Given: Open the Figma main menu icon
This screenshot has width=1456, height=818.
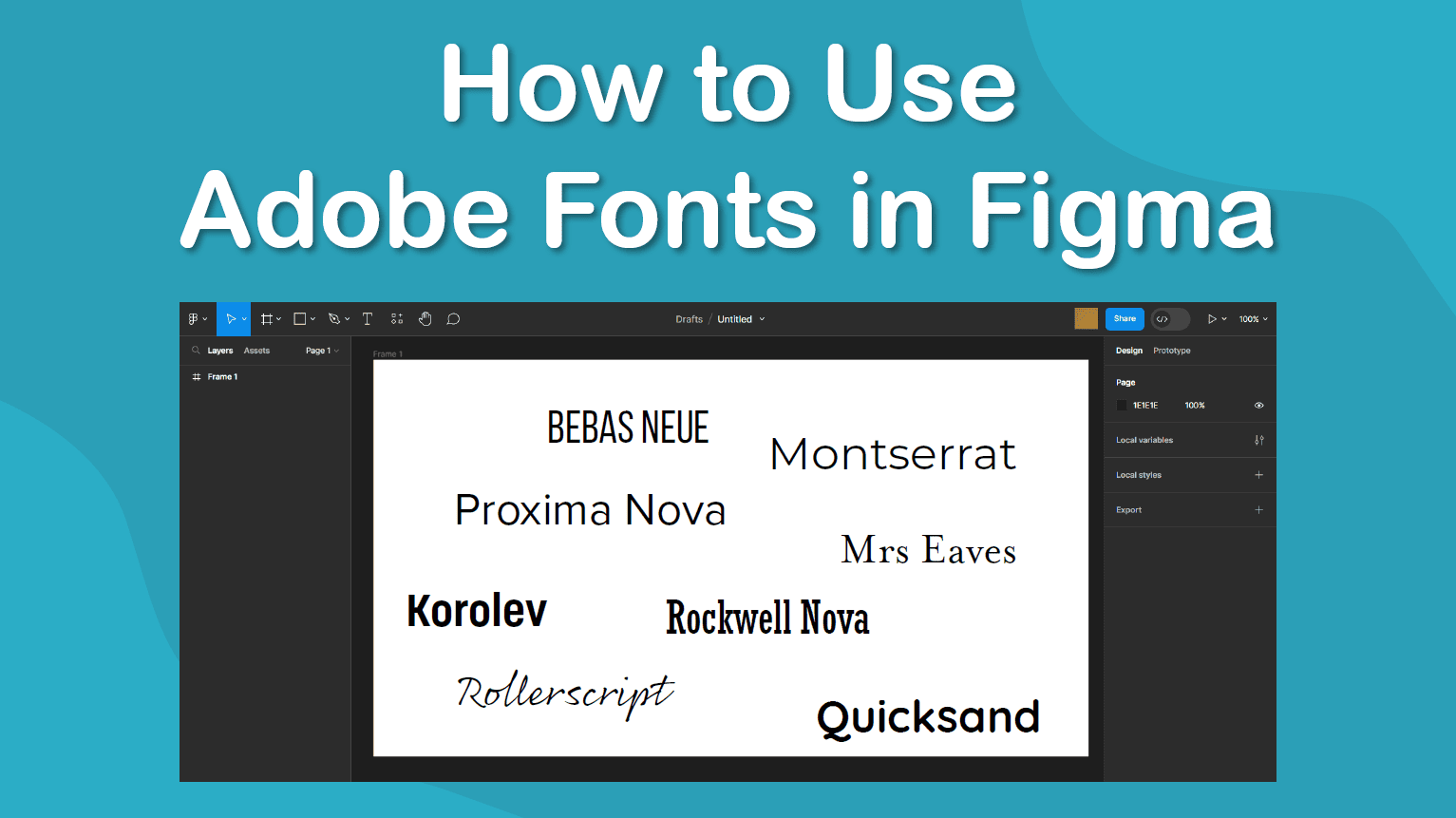Looking at the screenshot, I should coord(194,319).
